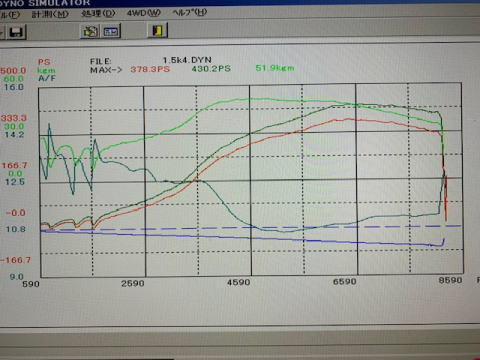Click the 4590 RPM axis label
480x360 pixels.
click(x=239, y=283)
